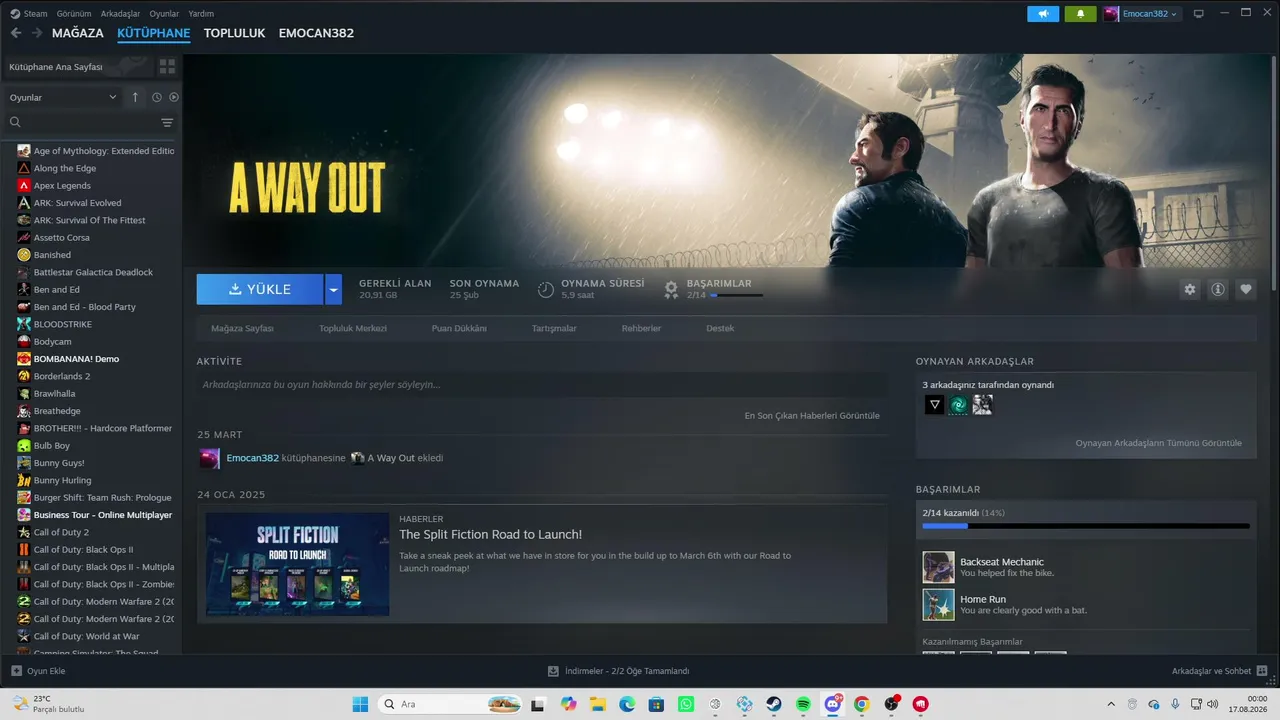Open the Steam app on the taskbar
1280x720 pixels.
tap(774, 704)
